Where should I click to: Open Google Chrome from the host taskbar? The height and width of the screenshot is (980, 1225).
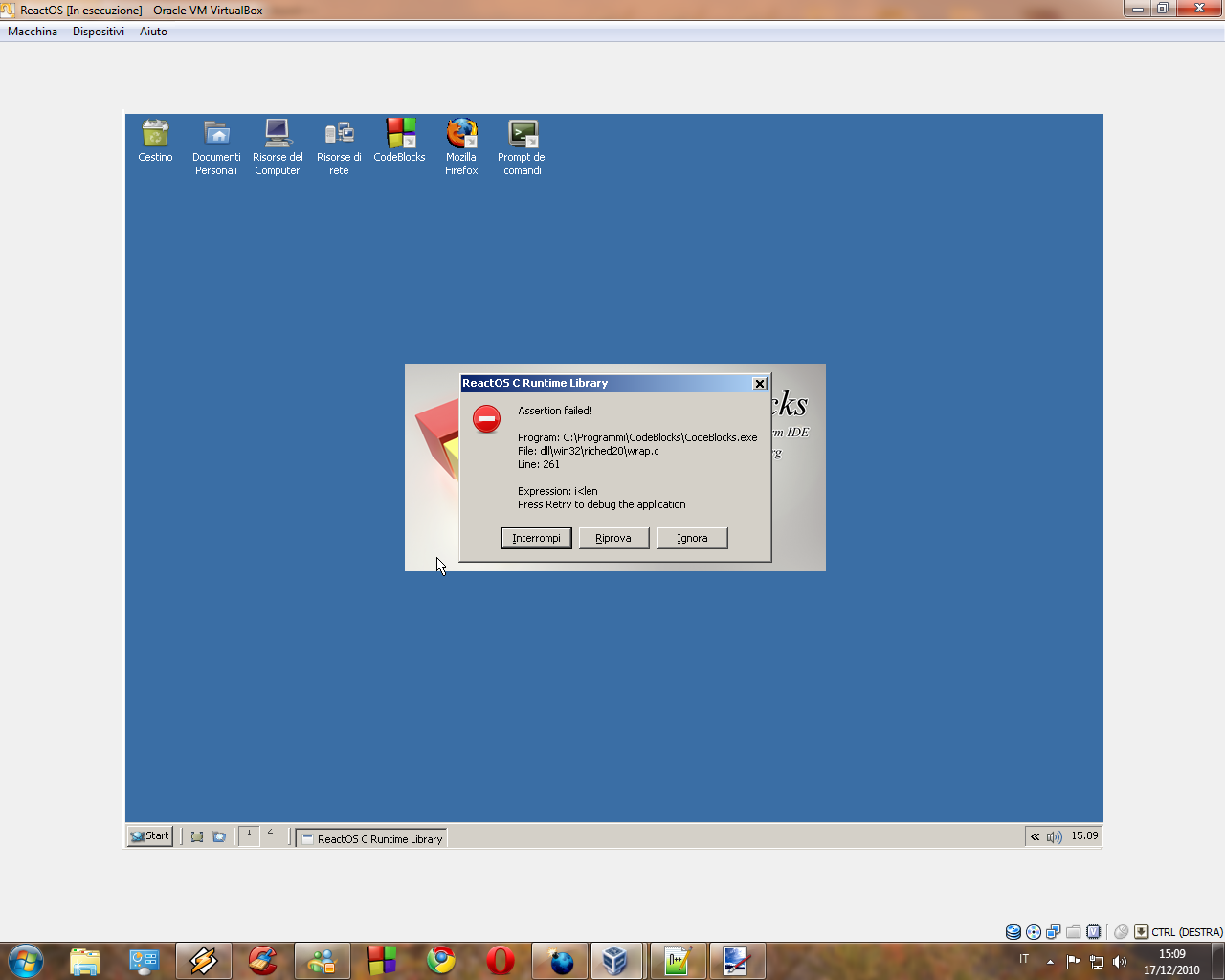coord(441,961)
